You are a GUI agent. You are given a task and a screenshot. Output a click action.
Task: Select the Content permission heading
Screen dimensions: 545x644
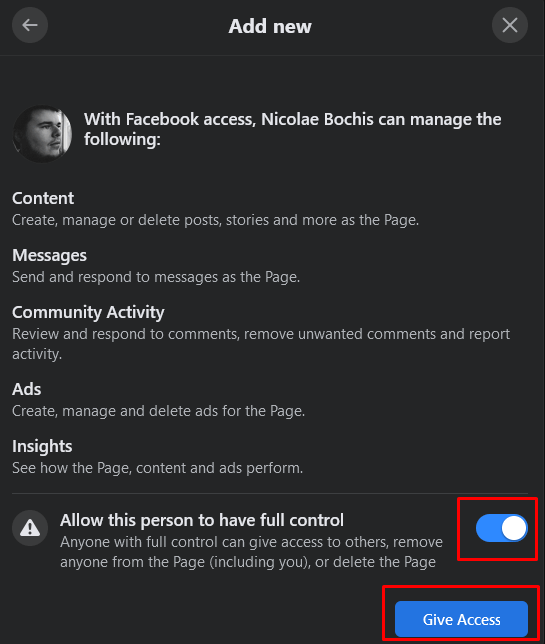point(43,198)
